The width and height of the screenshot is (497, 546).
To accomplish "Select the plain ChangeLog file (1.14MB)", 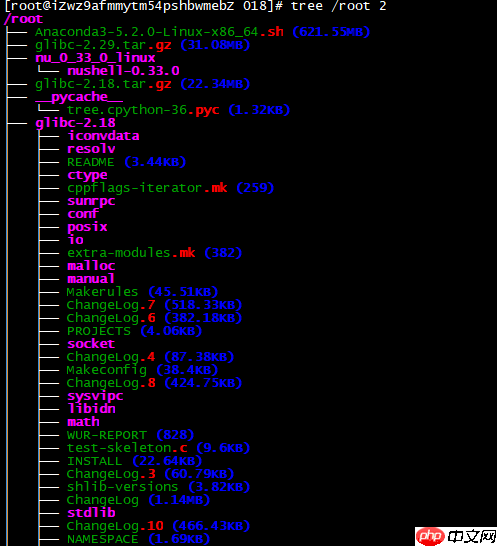I will [x=102, y=500].
